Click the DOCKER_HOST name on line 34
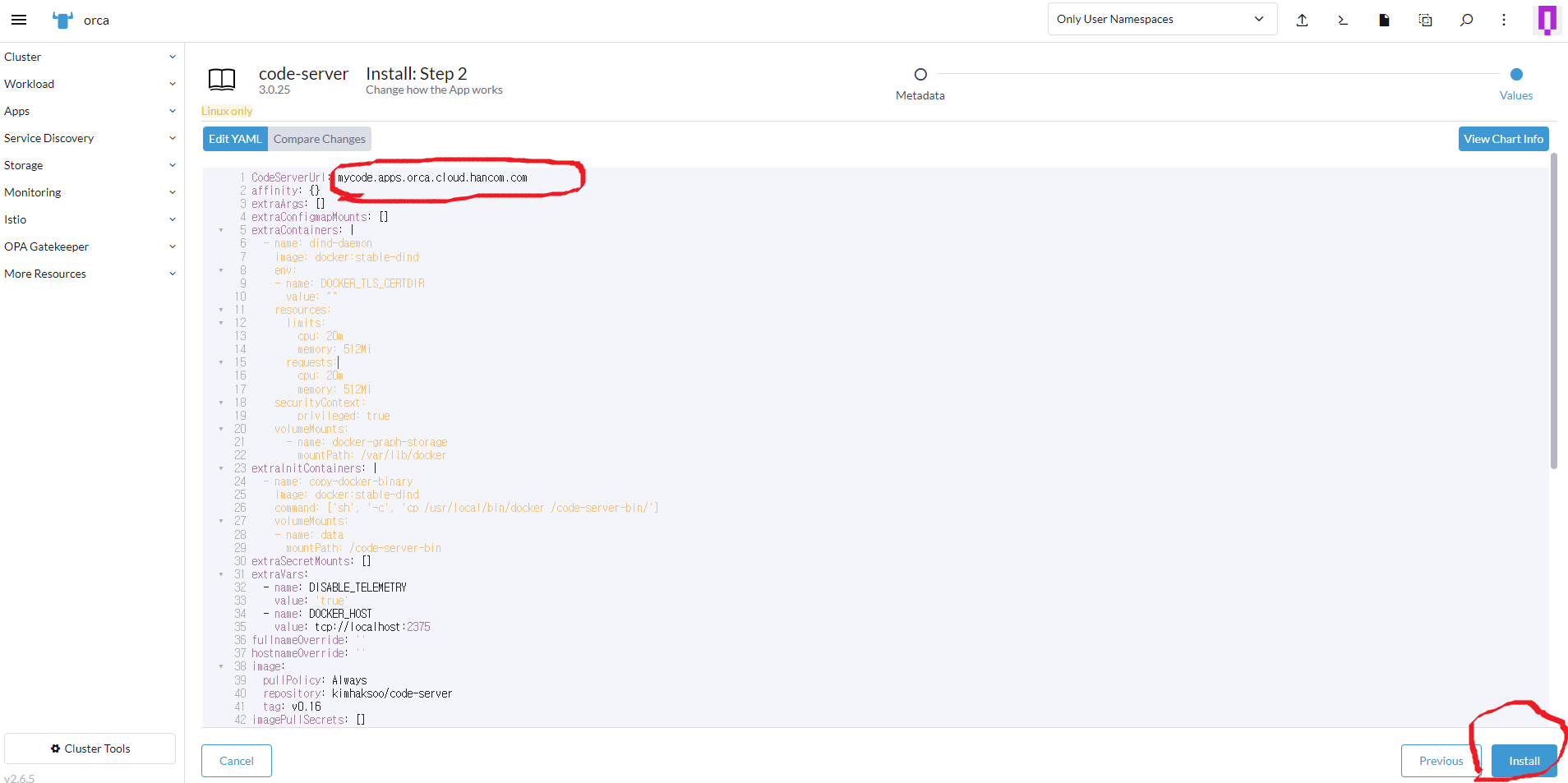Image resolution: width=1568 pixels, height=783 pixels. [x=340, y=614]
